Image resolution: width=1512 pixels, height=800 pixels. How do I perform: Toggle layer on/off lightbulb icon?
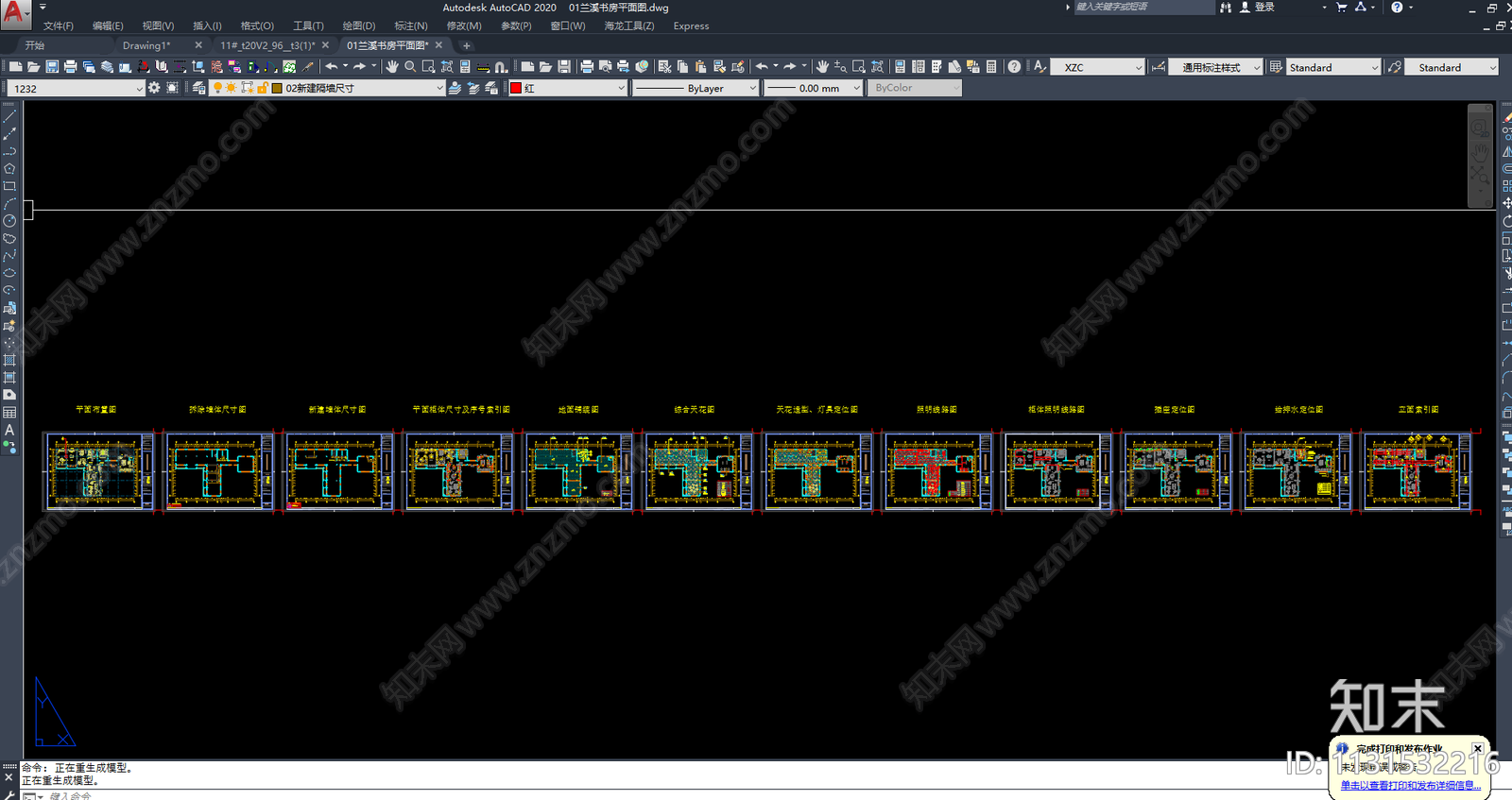[x=217, y=88]
